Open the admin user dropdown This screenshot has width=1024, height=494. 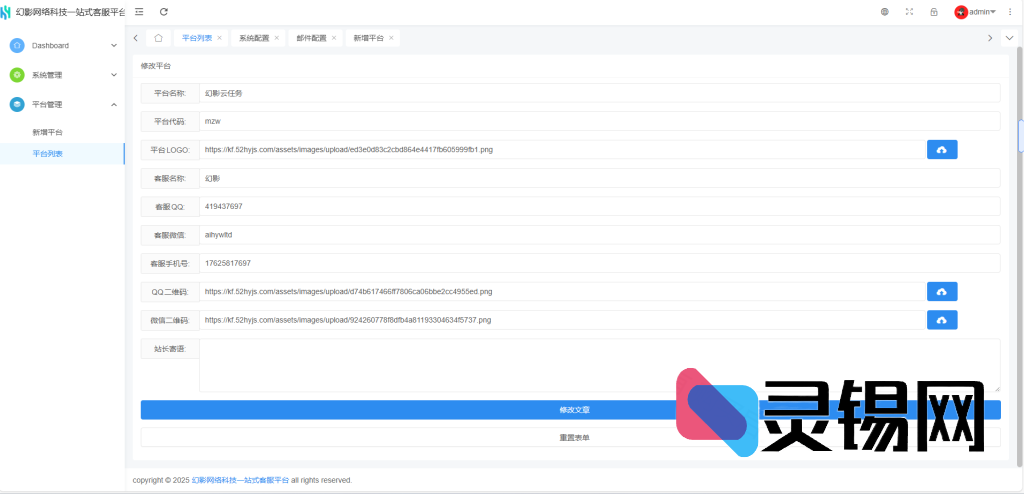(x=976, y=12)
